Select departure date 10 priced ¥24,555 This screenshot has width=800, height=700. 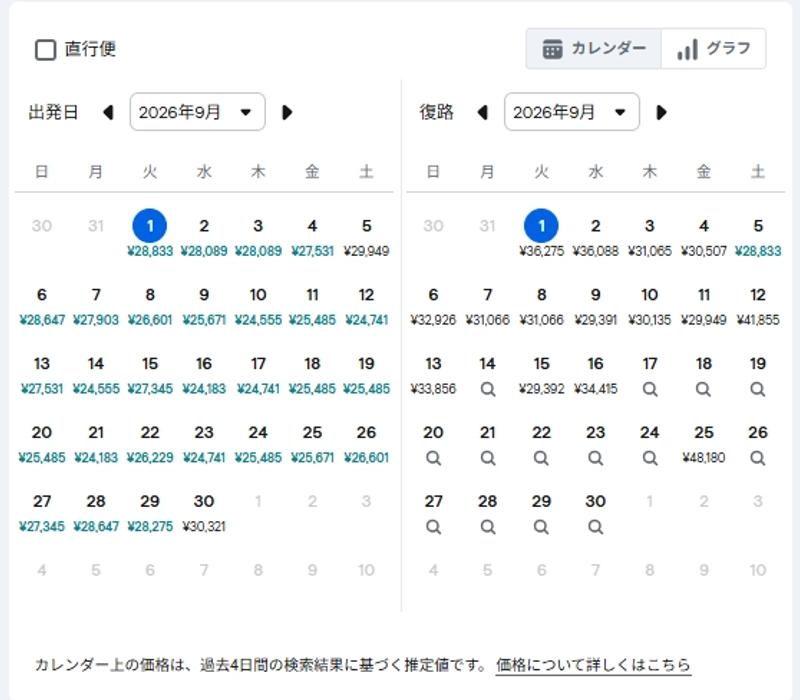(x=258, y=305)
